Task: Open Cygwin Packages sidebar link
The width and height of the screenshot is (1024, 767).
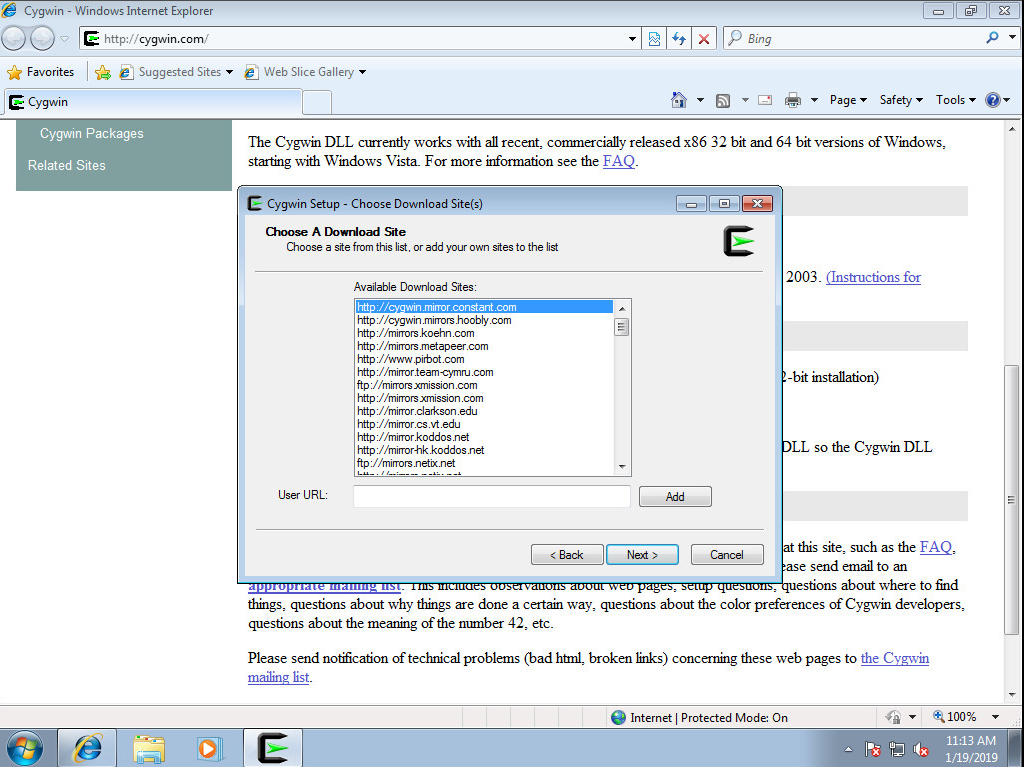Action: point(91,133)
